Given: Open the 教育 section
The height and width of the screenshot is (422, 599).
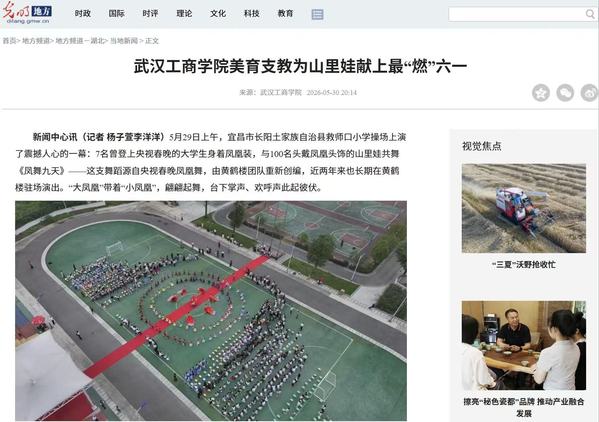Looking at the screenshot, I should (285, 13).
